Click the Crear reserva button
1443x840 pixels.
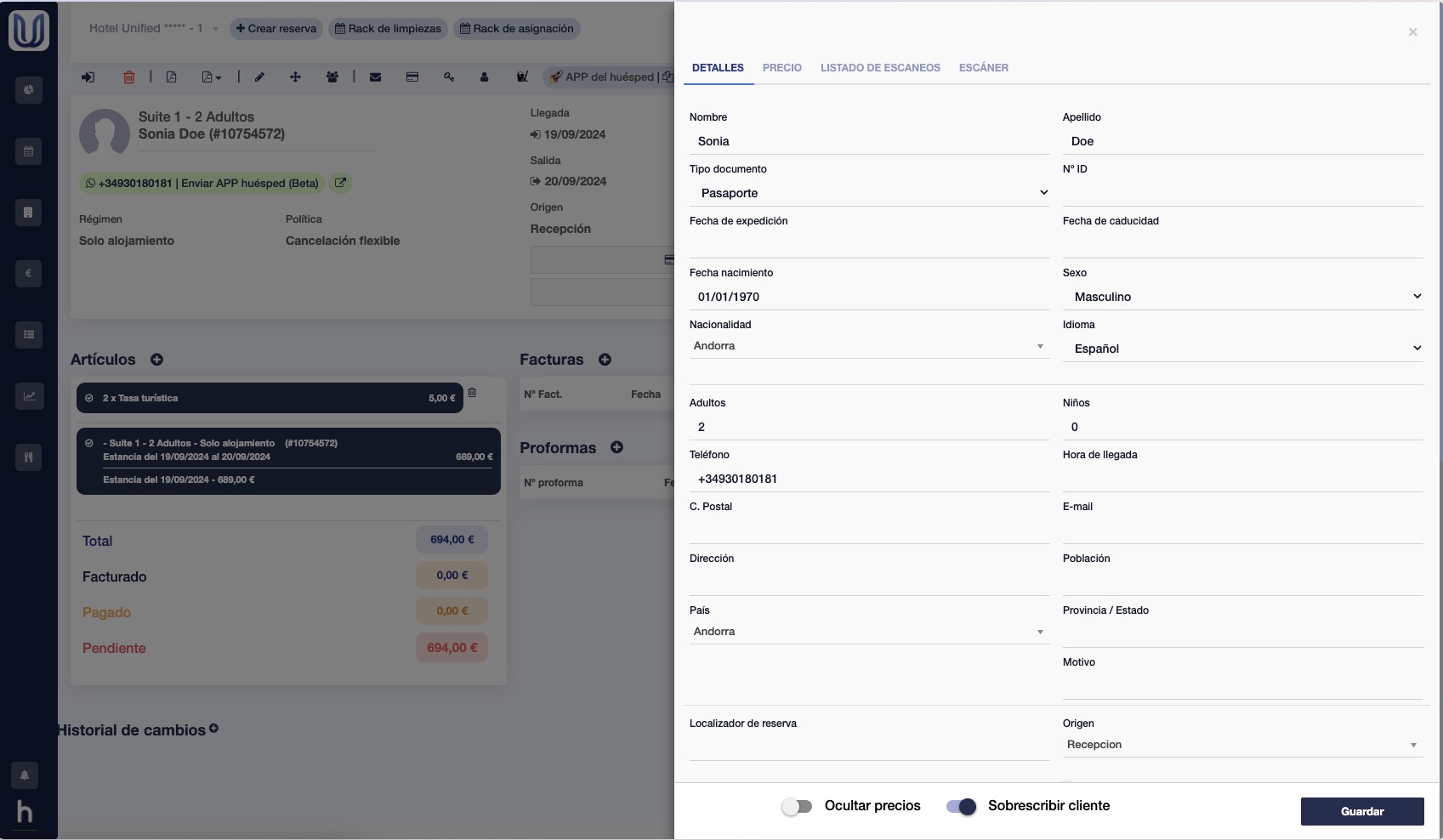[x=276, y=29]
